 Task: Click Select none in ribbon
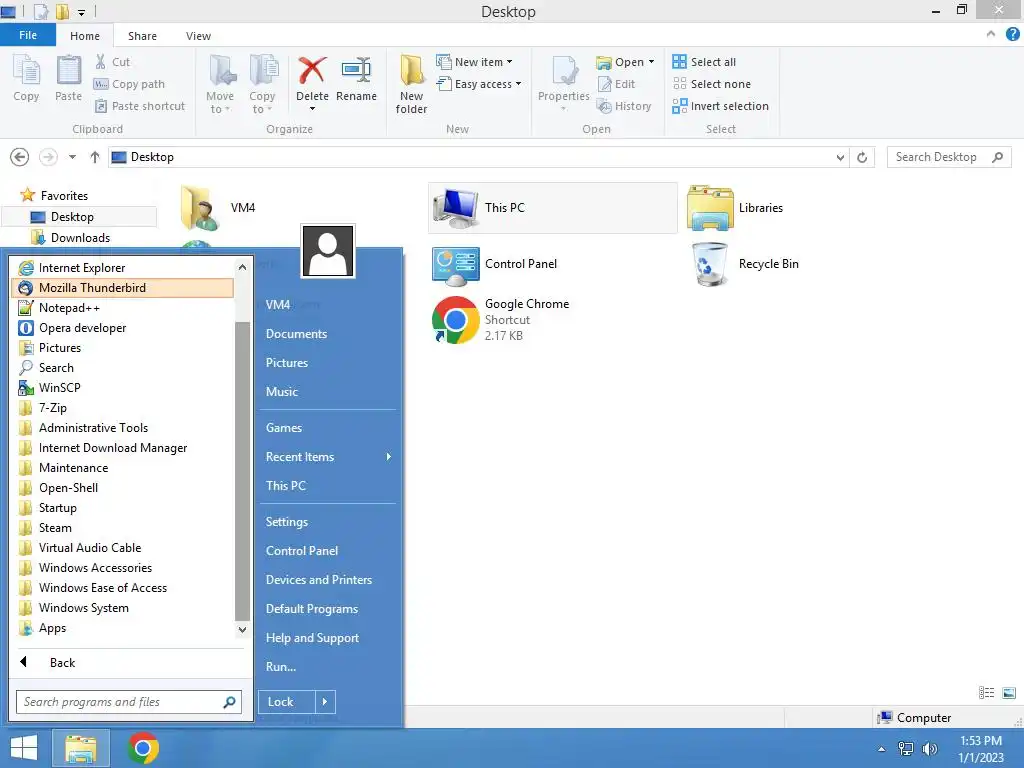(x=712, y=84)
